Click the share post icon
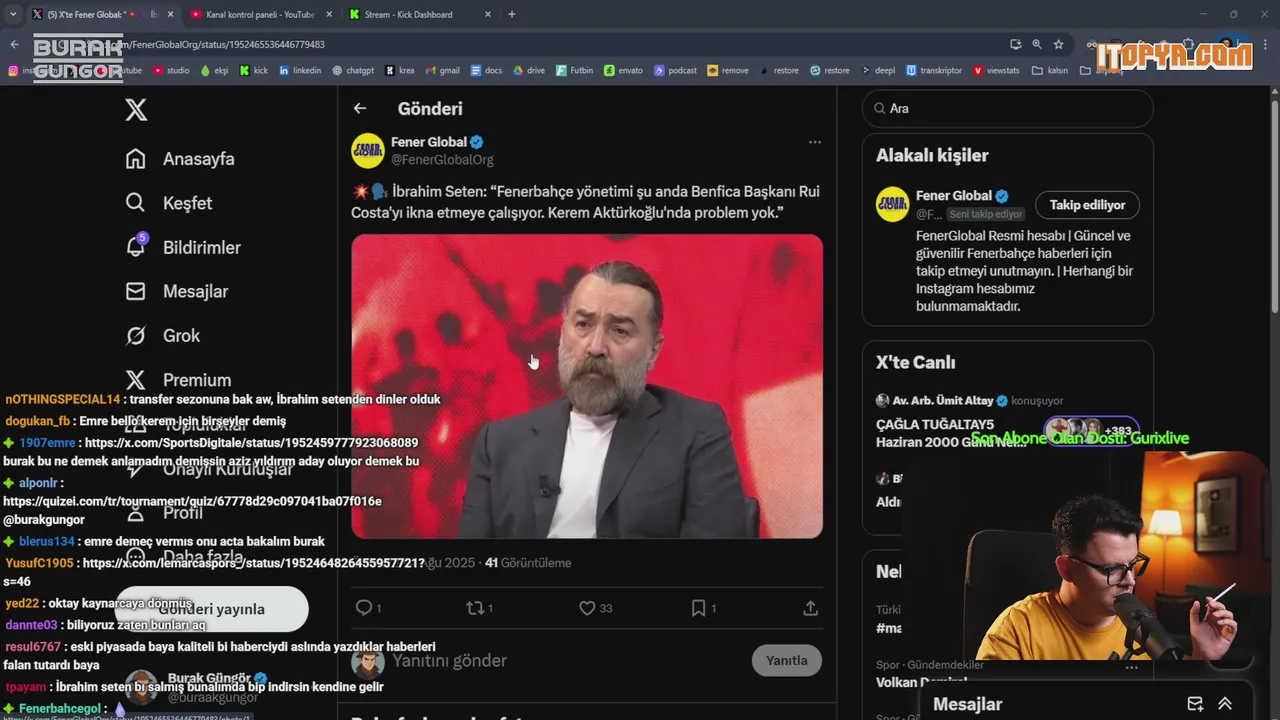The width and height of the screenshot is (1280, 720). 811,608
